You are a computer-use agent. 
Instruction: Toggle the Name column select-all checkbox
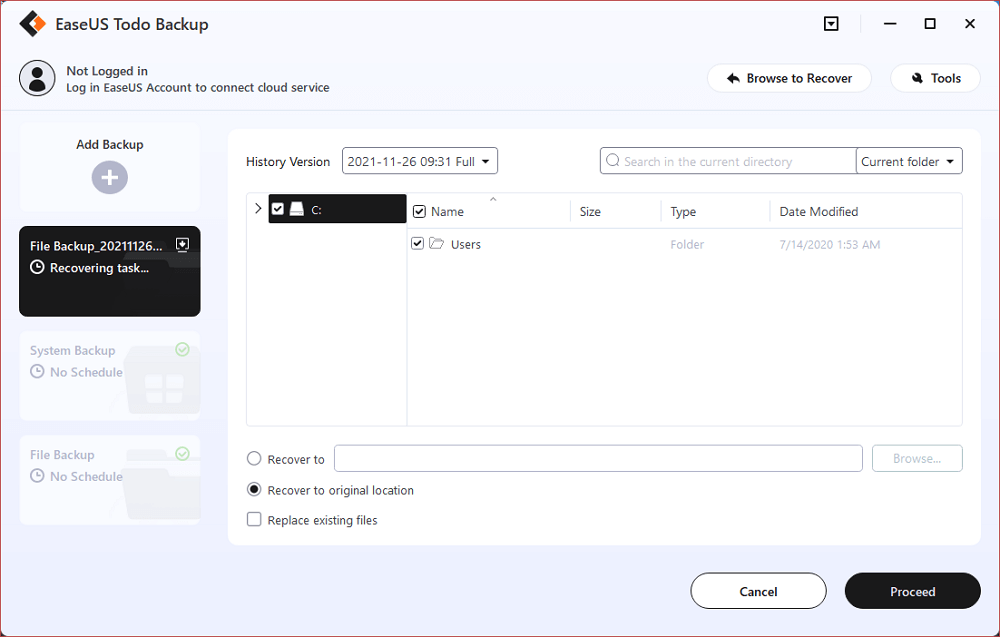(419, 212)
